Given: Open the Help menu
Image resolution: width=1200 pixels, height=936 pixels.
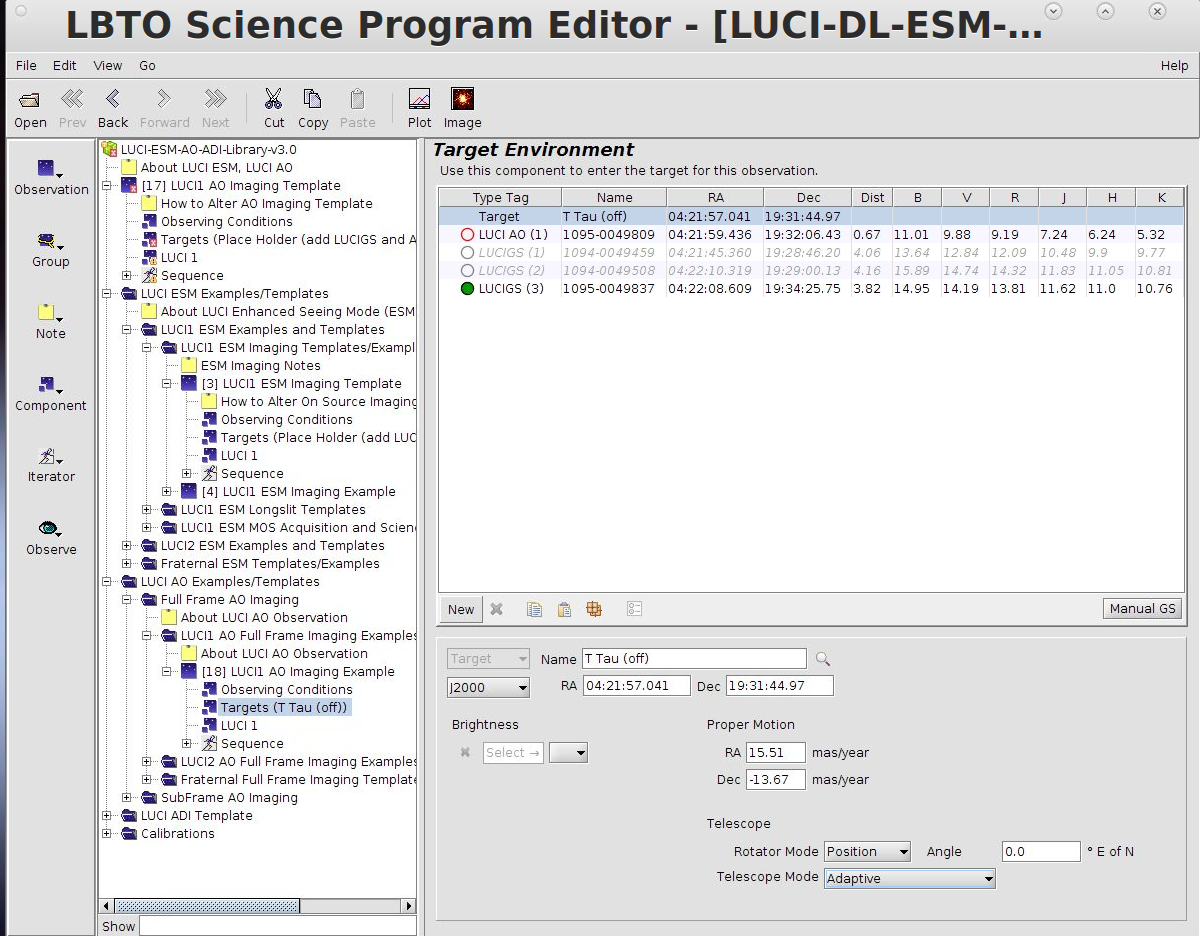Looking at the screenshot, I should pos(1175,65).
